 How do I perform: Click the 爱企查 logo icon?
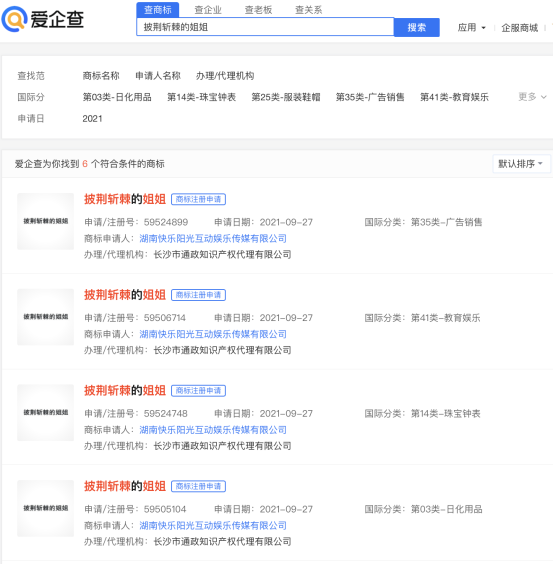[x=15, y=19]
